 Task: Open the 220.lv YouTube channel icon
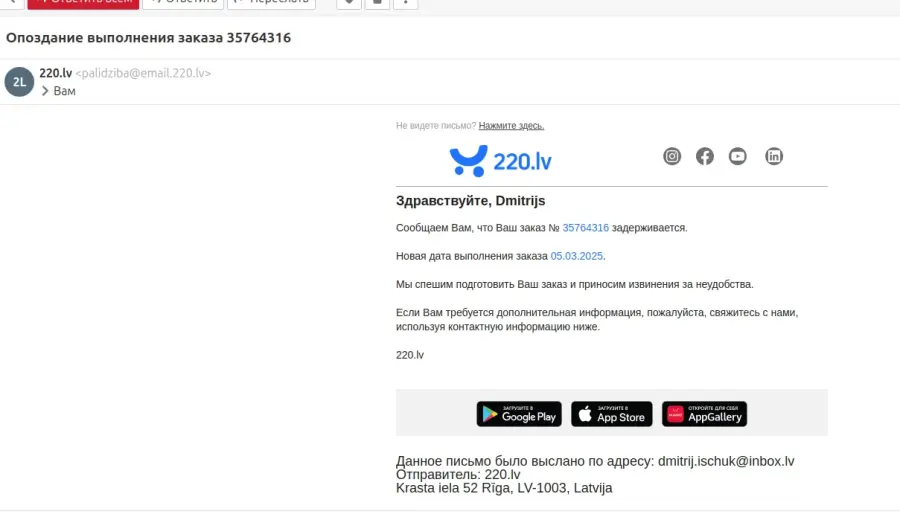click(738, 156)
